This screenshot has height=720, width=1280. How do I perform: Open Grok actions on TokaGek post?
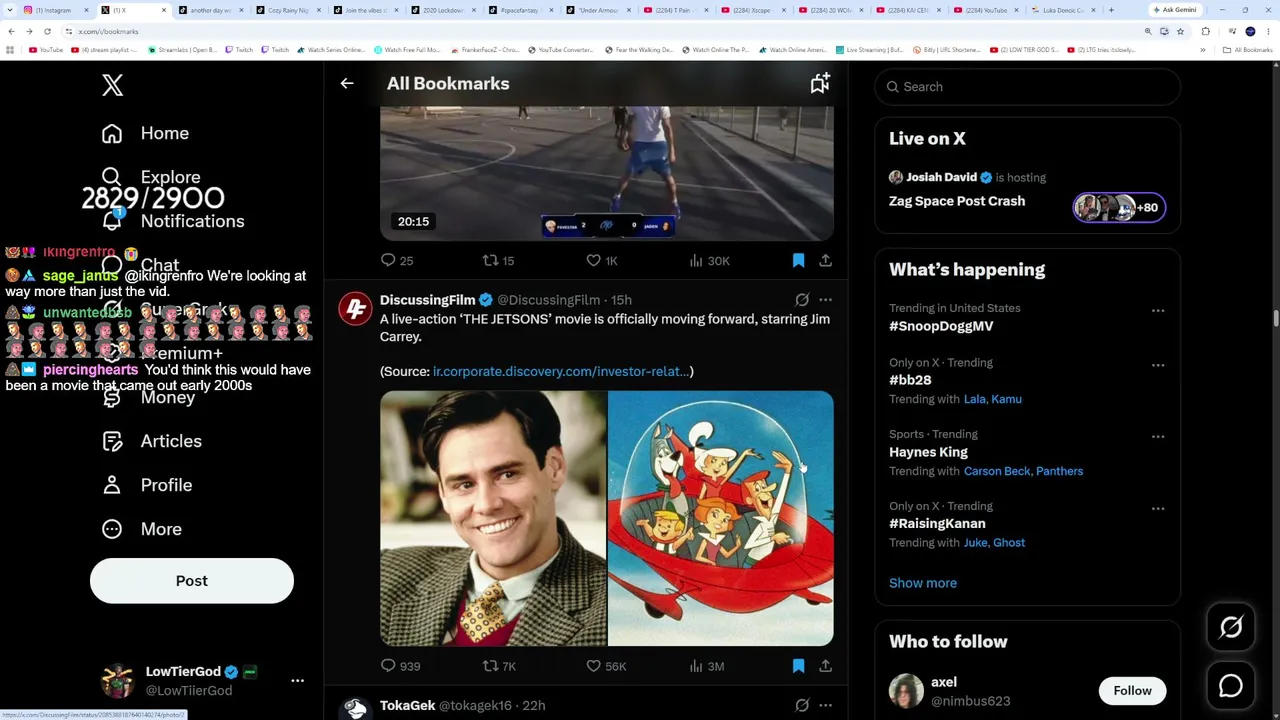point(802,706)
